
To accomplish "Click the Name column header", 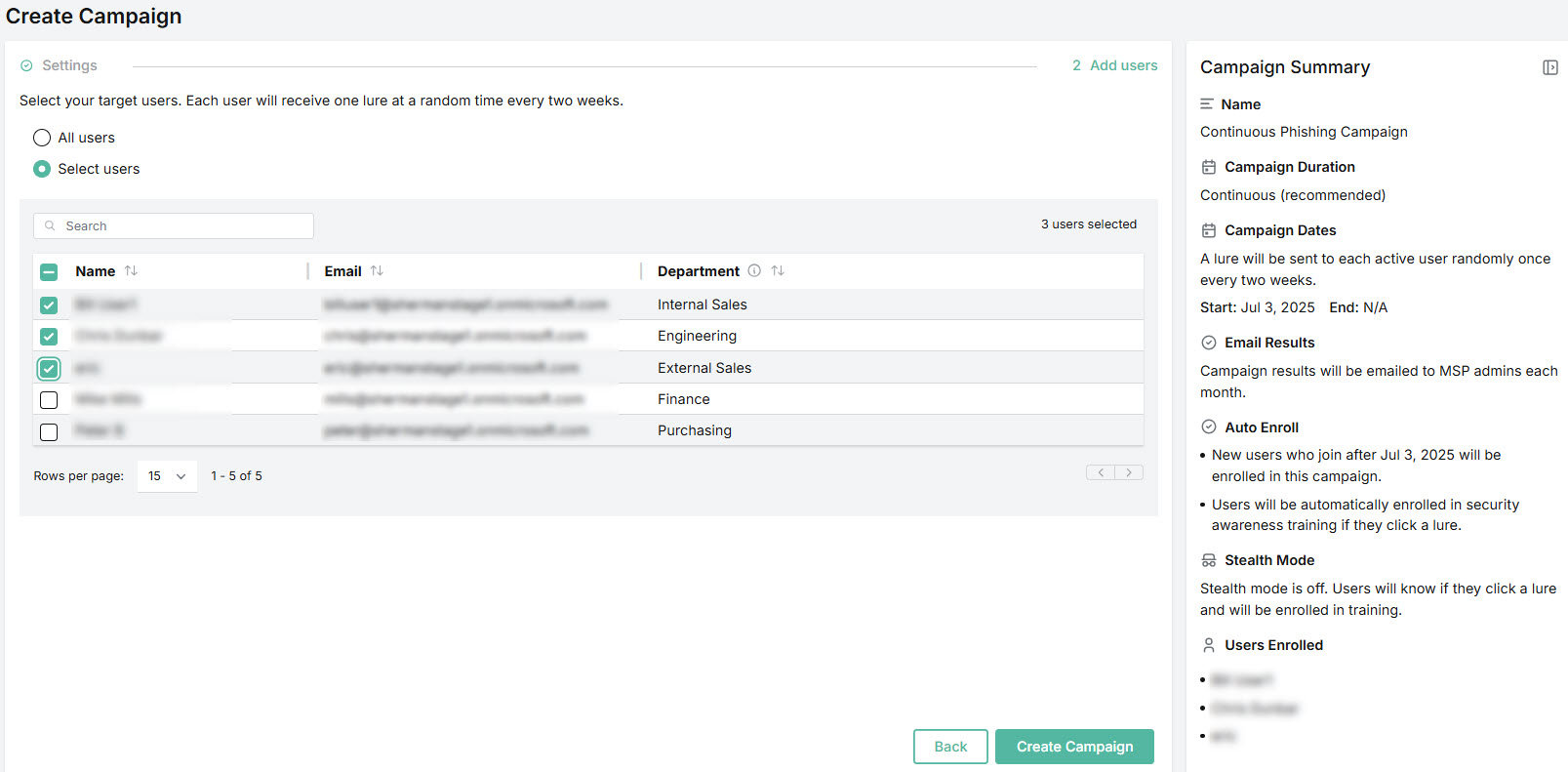I will (x=95, y=271).
